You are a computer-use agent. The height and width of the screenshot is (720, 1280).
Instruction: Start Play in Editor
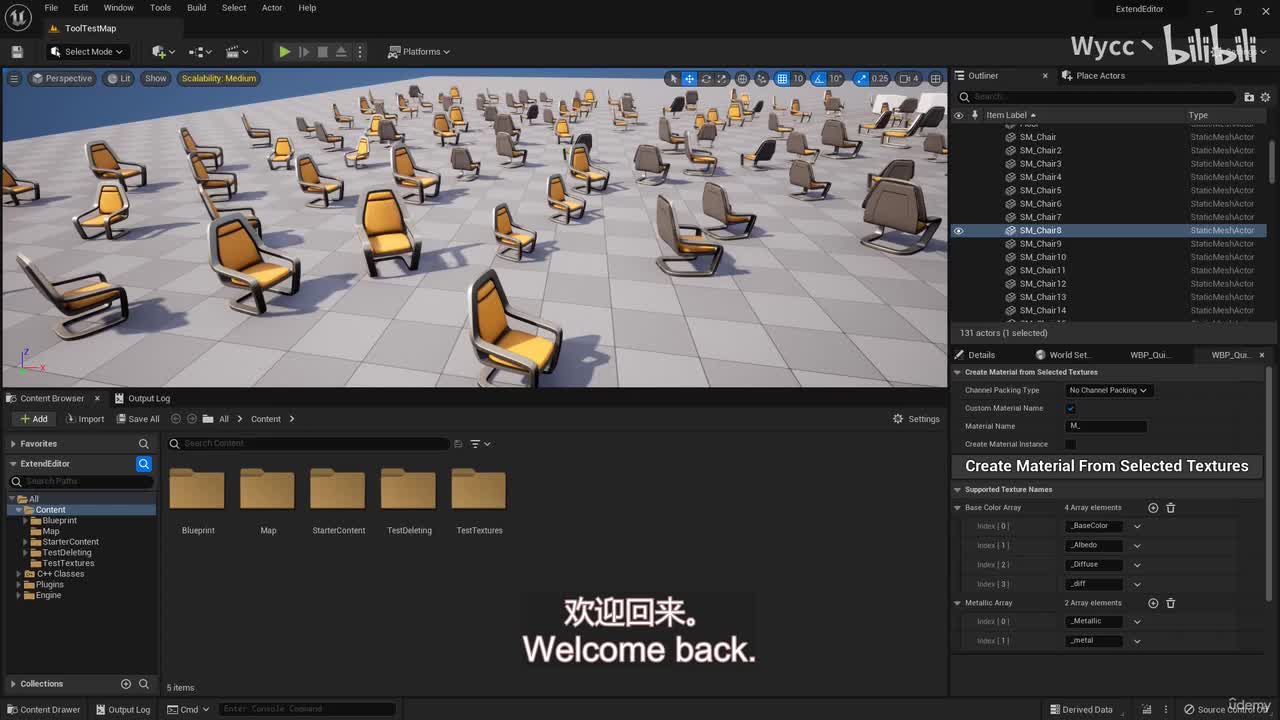(285, 52)
